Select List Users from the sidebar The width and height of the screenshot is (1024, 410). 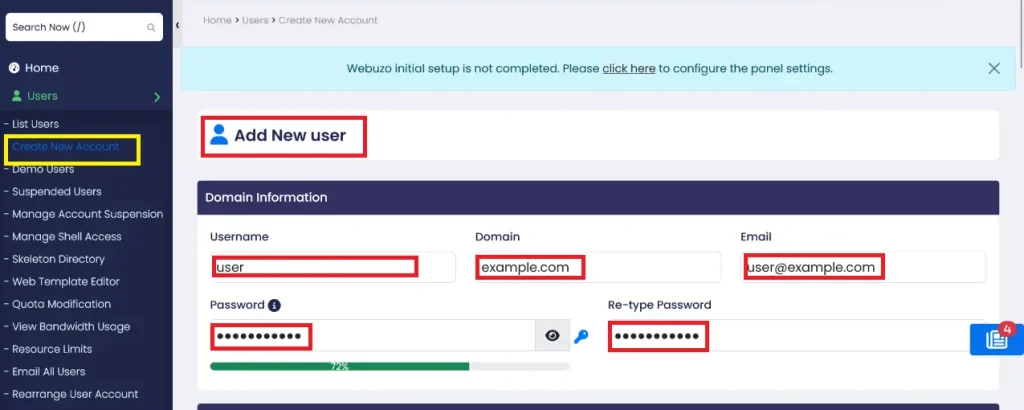tap(36, 124)
